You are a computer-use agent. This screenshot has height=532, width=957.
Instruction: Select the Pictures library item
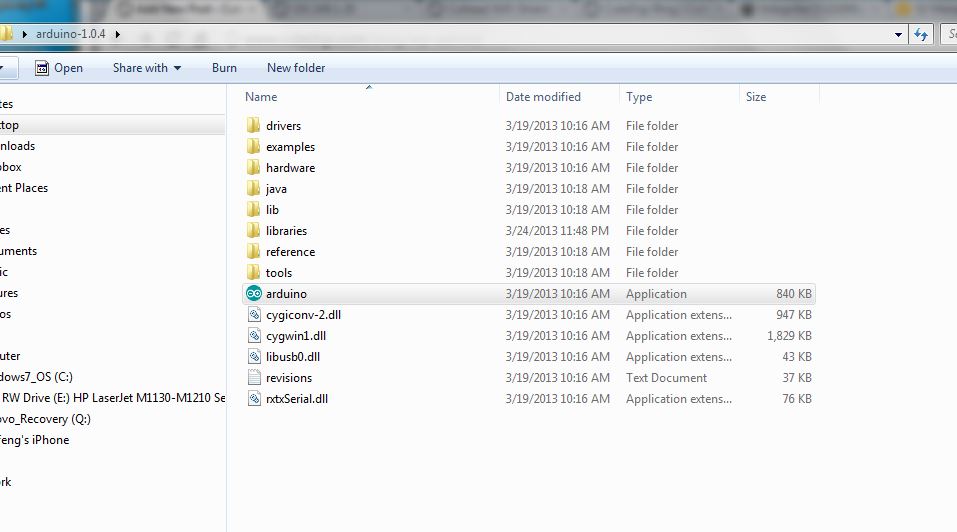(x=9, y=293)
